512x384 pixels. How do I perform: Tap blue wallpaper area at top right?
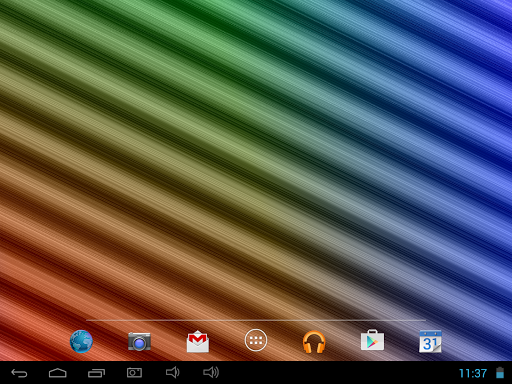coord(467,40)
